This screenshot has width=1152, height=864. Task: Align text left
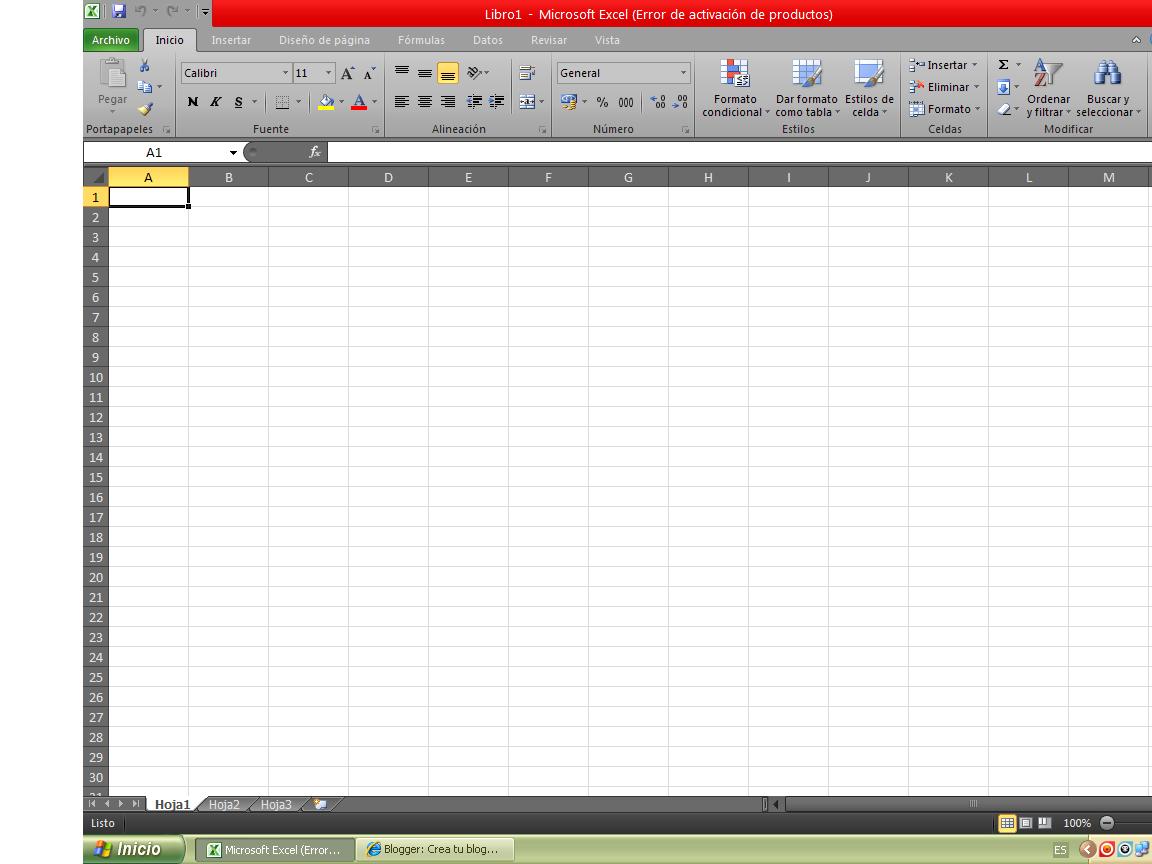pyautogui.click(x=402, y=102)
